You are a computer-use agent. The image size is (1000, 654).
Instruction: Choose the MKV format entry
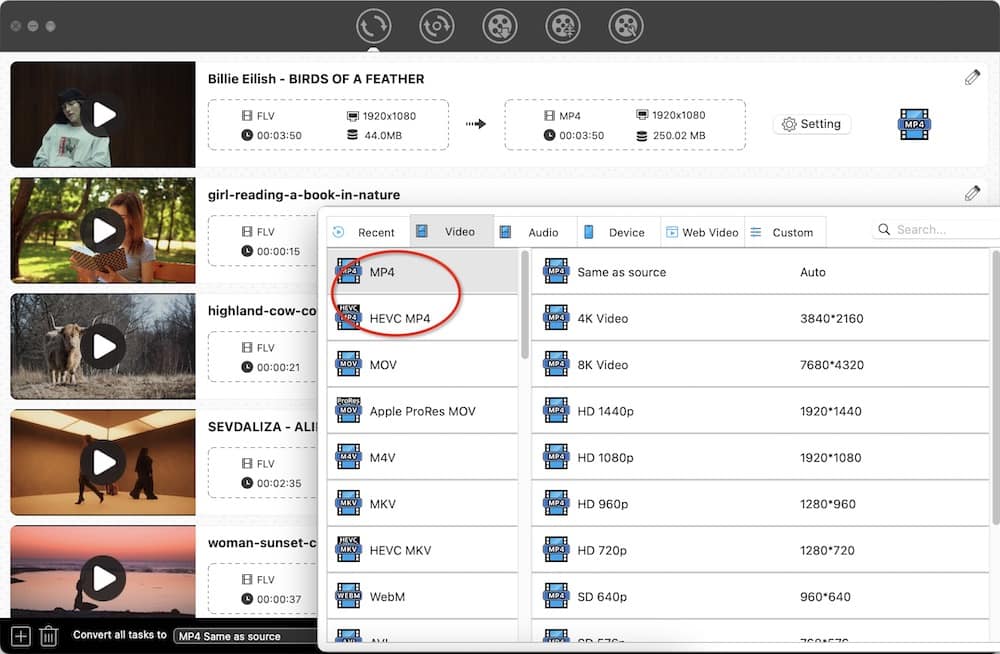(383, 504)
